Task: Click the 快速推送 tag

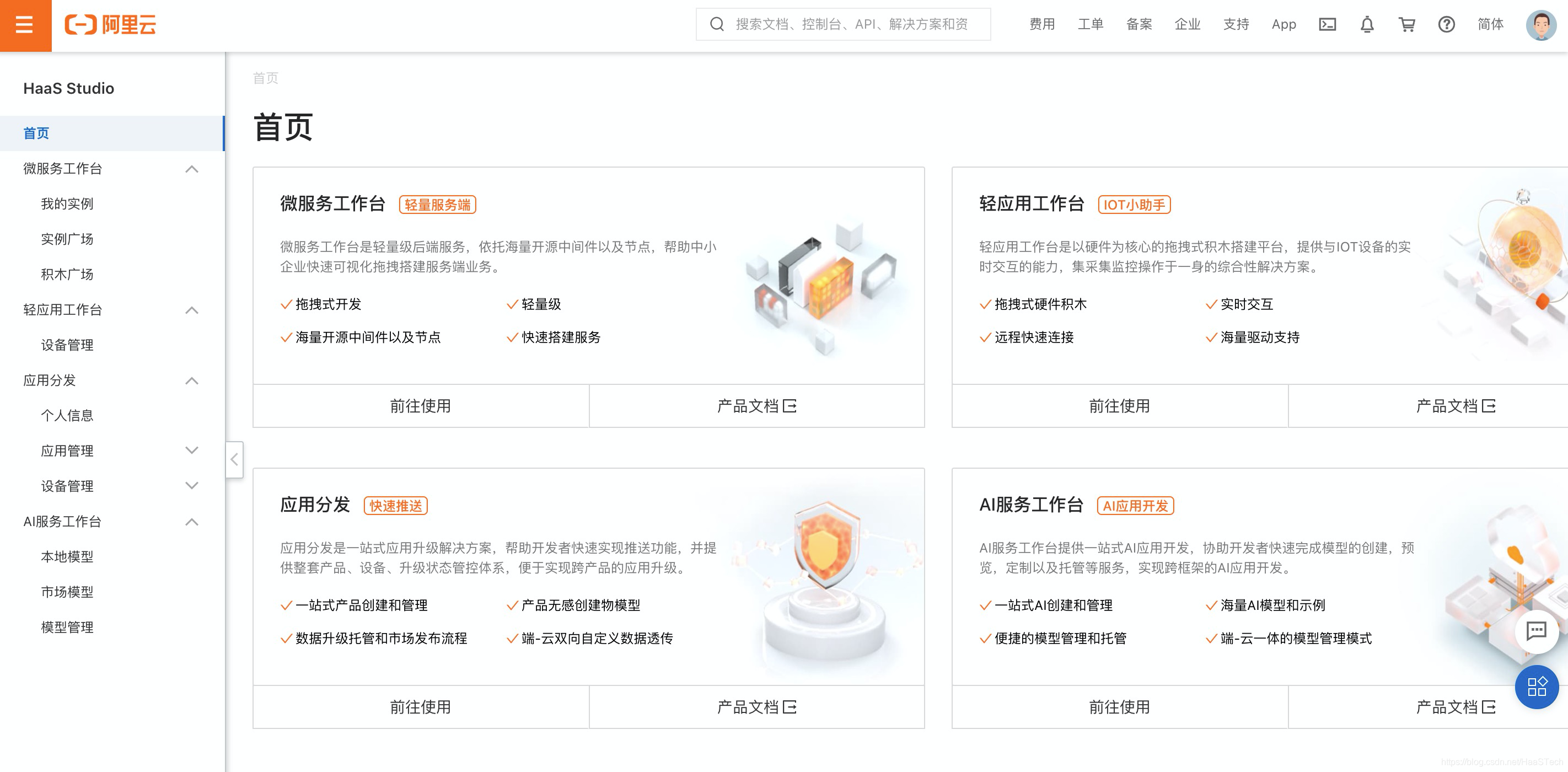Action: [x=396, y=506]
